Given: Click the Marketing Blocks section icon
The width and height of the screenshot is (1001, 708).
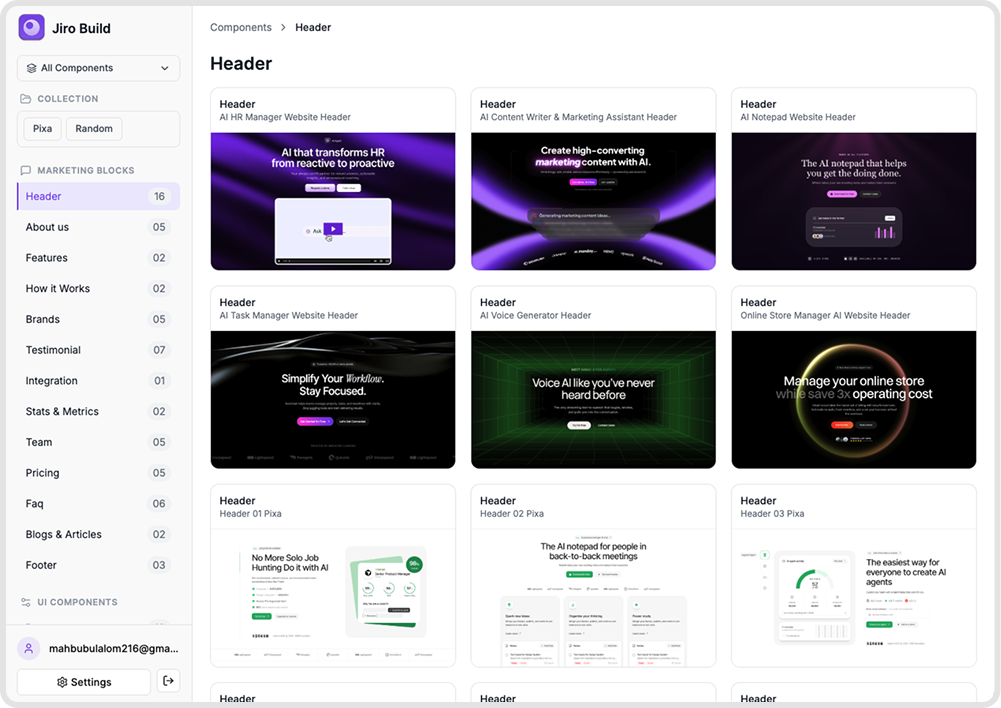Looking at the screenshot, I should coord(26,170).
